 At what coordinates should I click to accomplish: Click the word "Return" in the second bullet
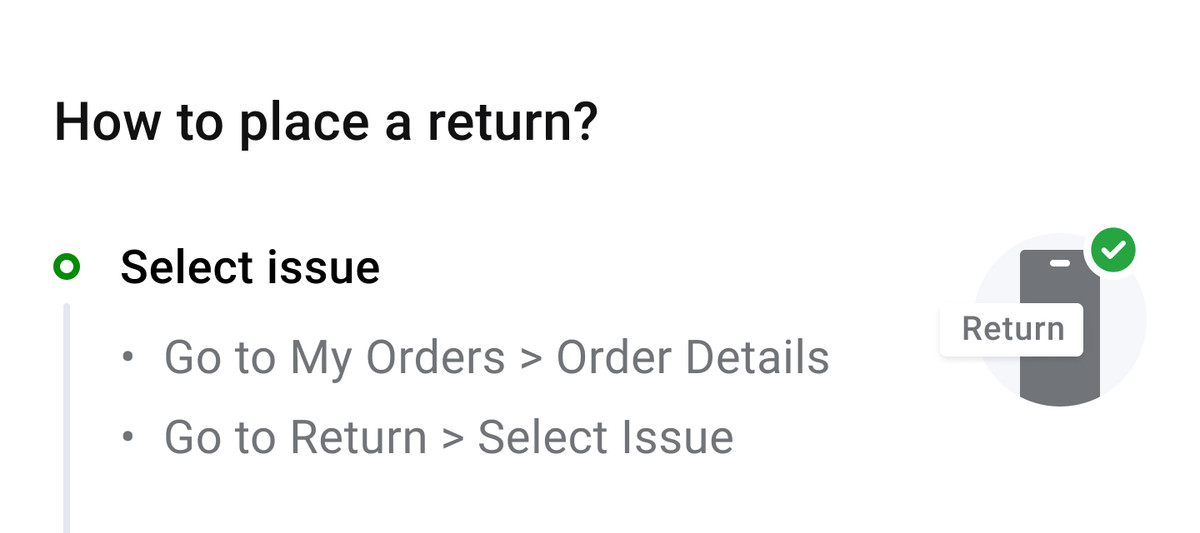pyautogui.click(x=358, y=438)
